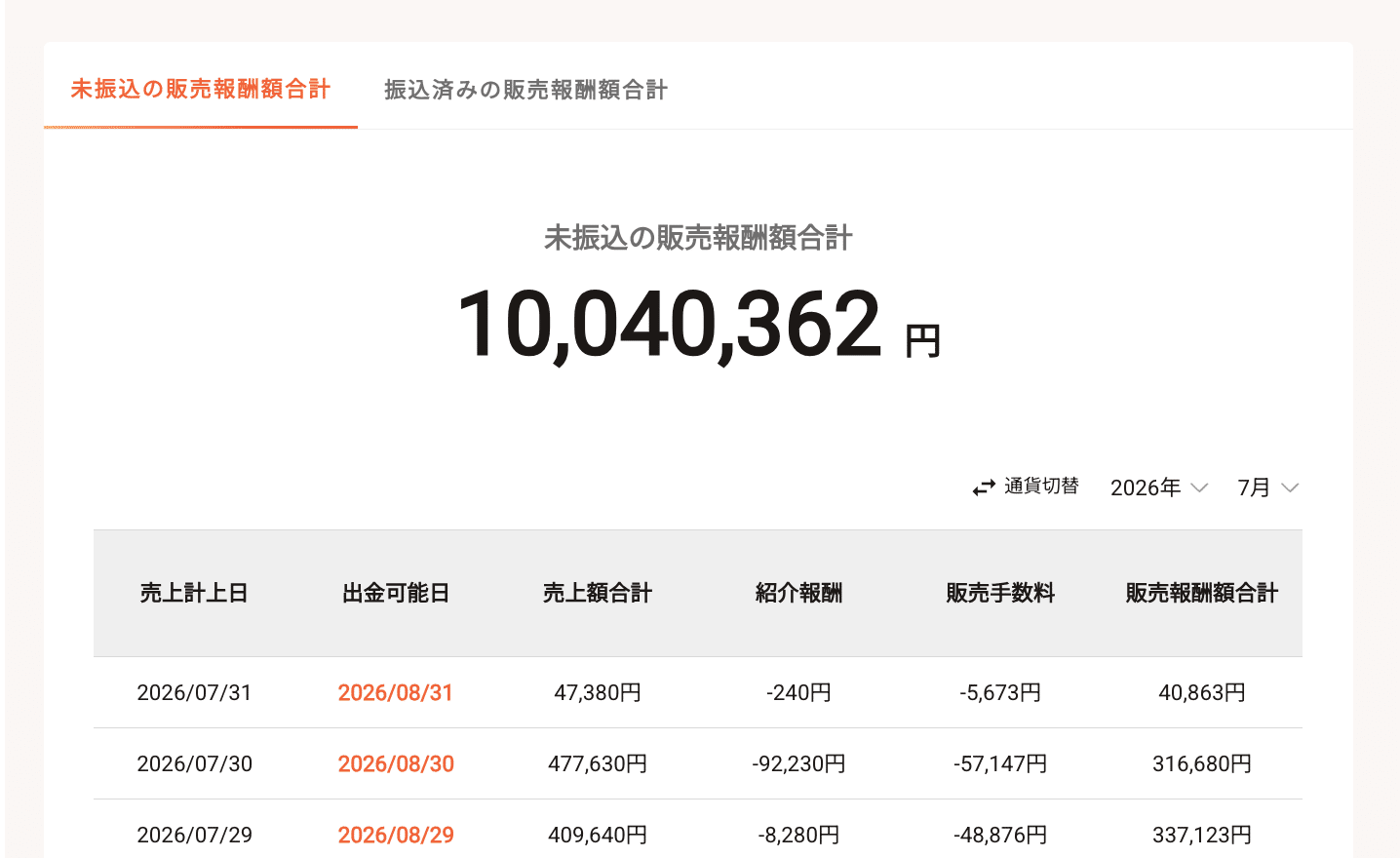
Task: Click the 未振込の販売報酬額合計 heading above the total
Action: (x=698, y=238)
